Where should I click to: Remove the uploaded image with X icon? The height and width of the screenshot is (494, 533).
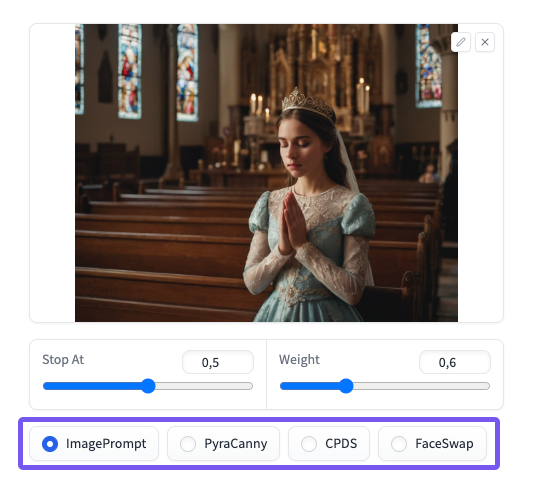point(485,42)
